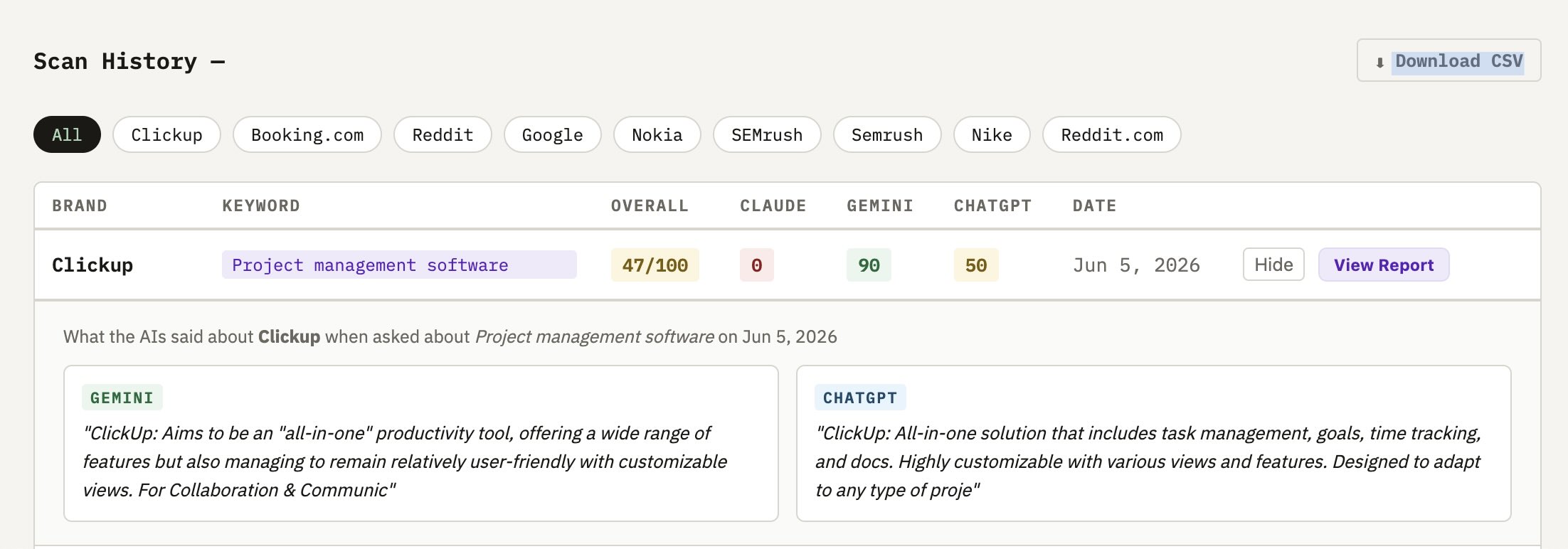1568x549 pixels.
Task: Filter by Reddit.com chip
Action: (1112, 134)
